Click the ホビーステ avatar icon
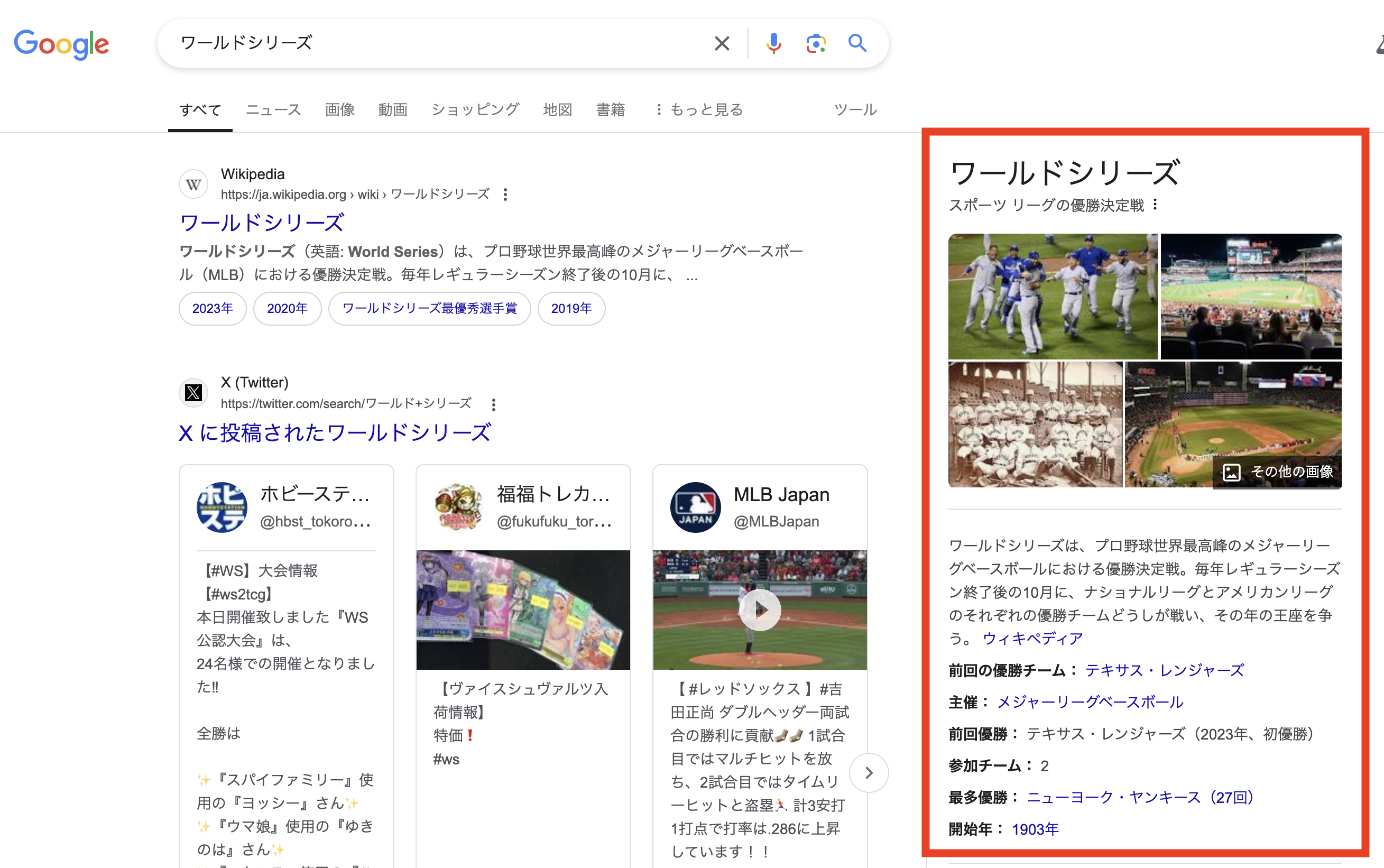Screen dimensions: 1384x868 point(222,507)
